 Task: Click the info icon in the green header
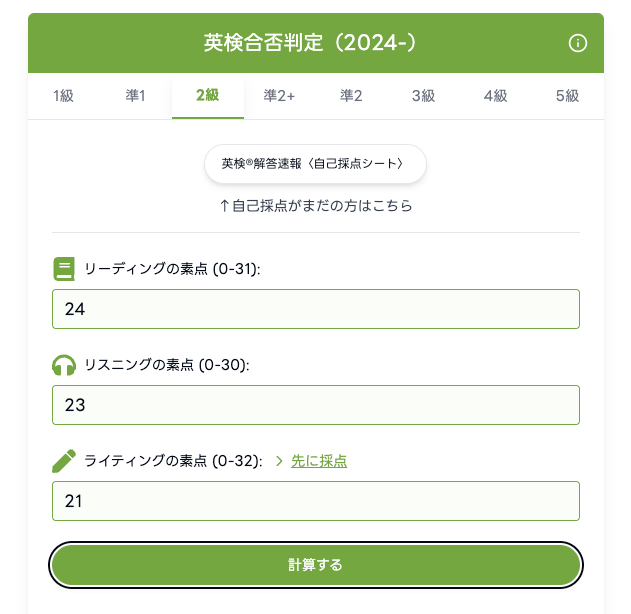click(x=577, y=43)
